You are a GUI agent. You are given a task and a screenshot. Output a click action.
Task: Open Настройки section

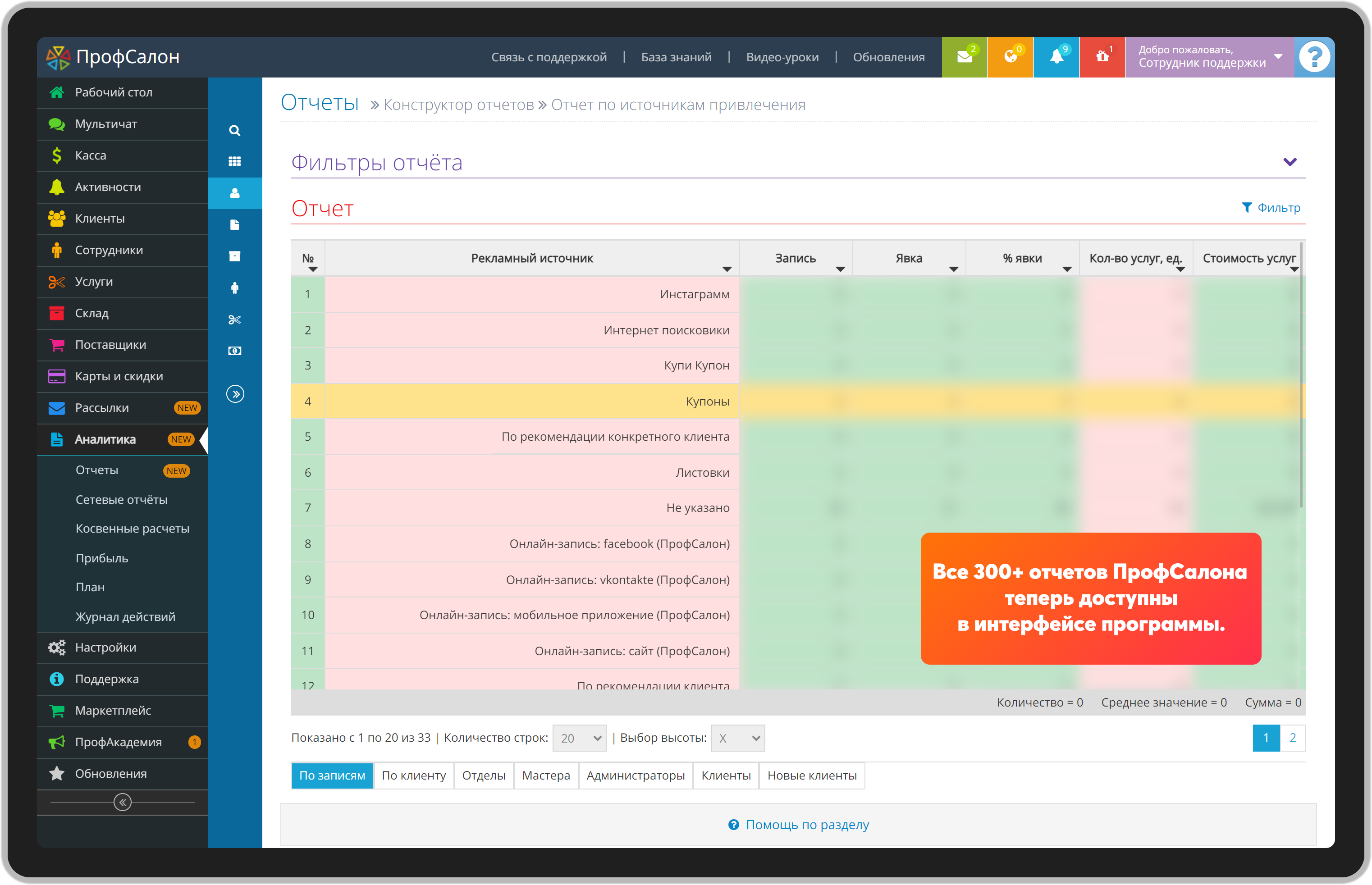pyautogui.click(x=123, y=648)
